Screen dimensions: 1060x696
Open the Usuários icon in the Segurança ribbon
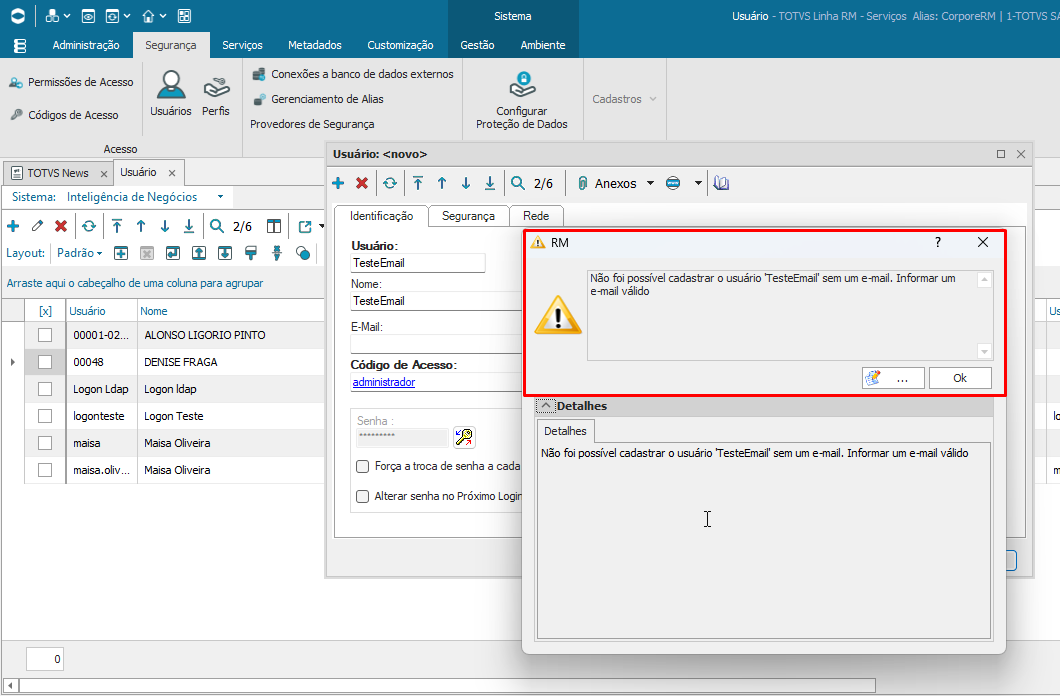click(170, 93)
